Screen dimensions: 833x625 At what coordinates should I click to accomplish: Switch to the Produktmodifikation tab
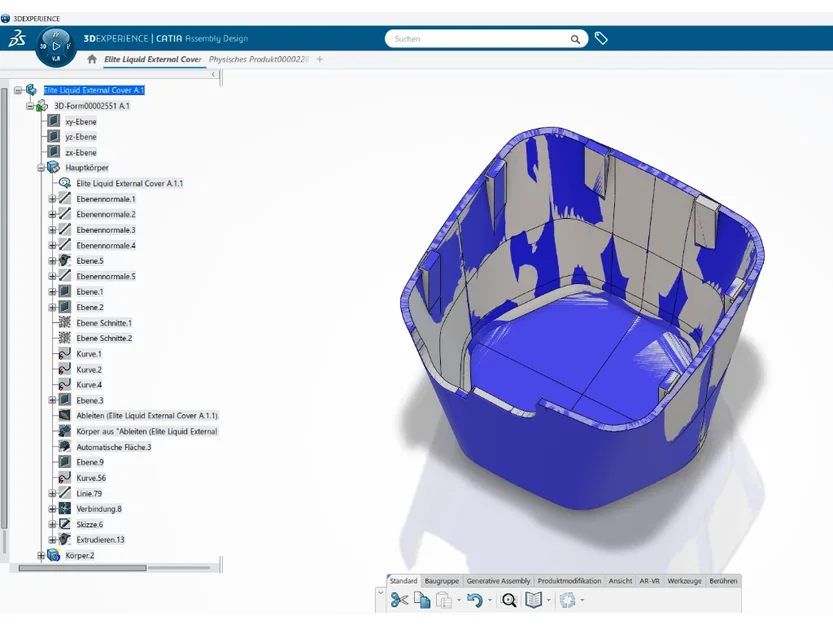point(570,581)
